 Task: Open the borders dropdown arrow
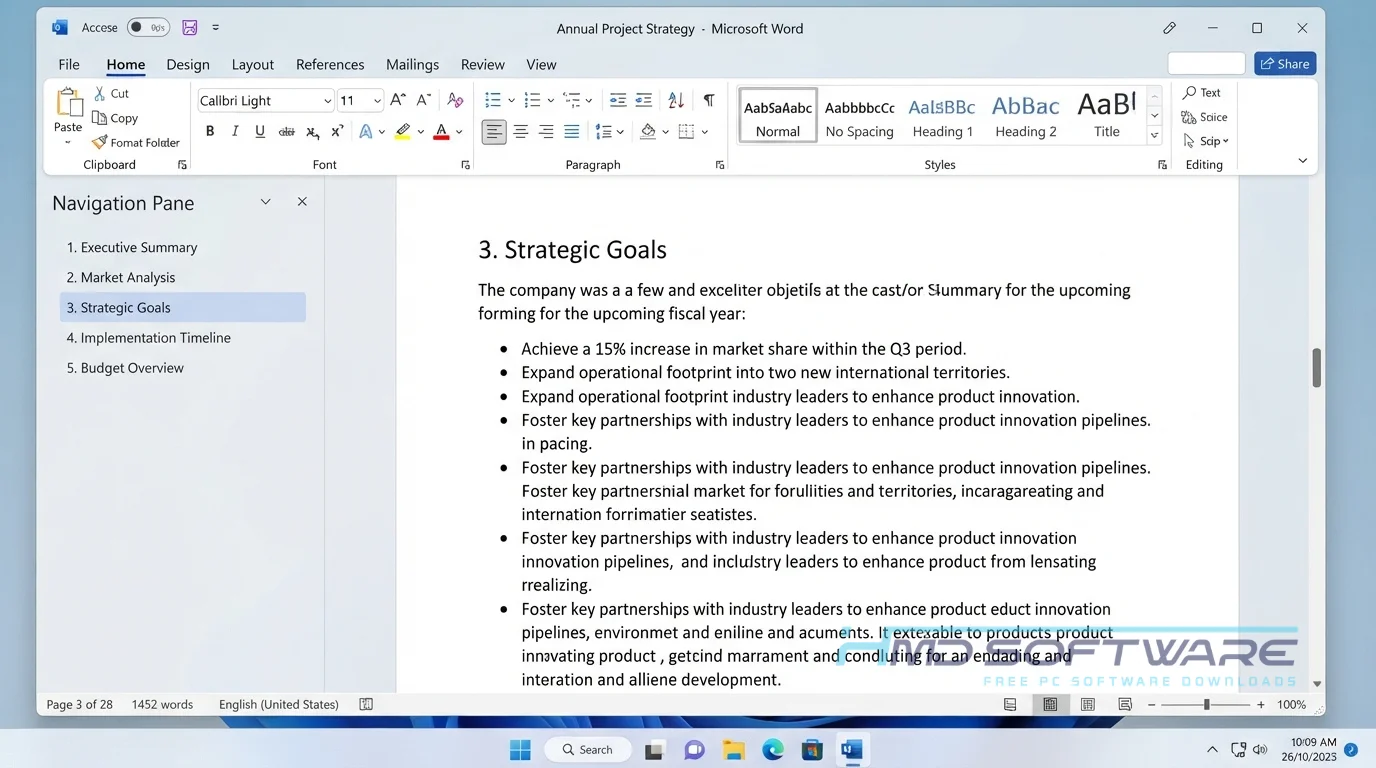click(x=704, y=131)
